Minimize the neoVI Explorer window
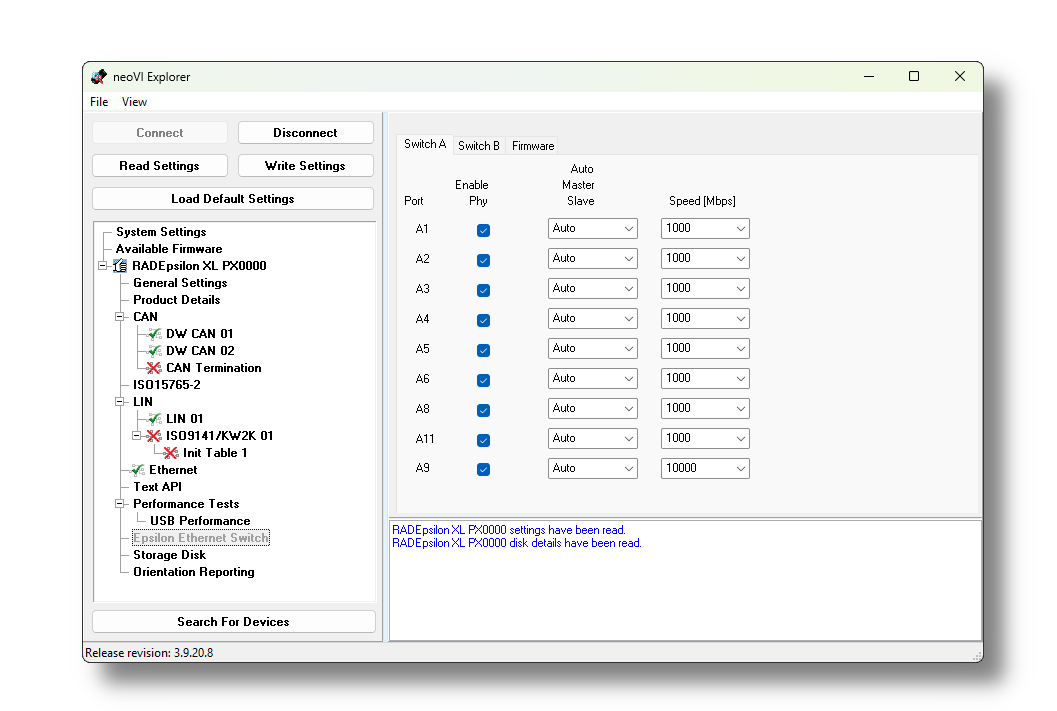 coord(869,76)
